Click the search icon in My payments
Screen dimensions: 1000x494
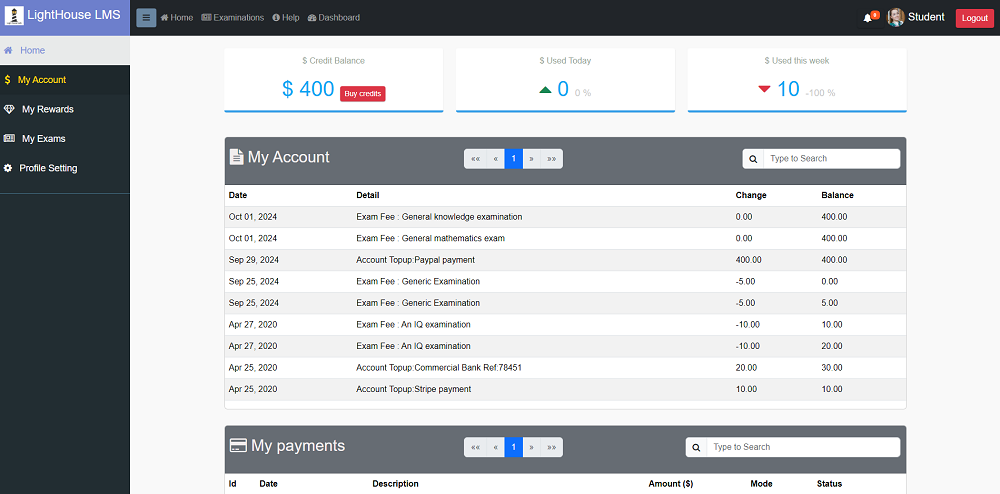coord(696,447)
